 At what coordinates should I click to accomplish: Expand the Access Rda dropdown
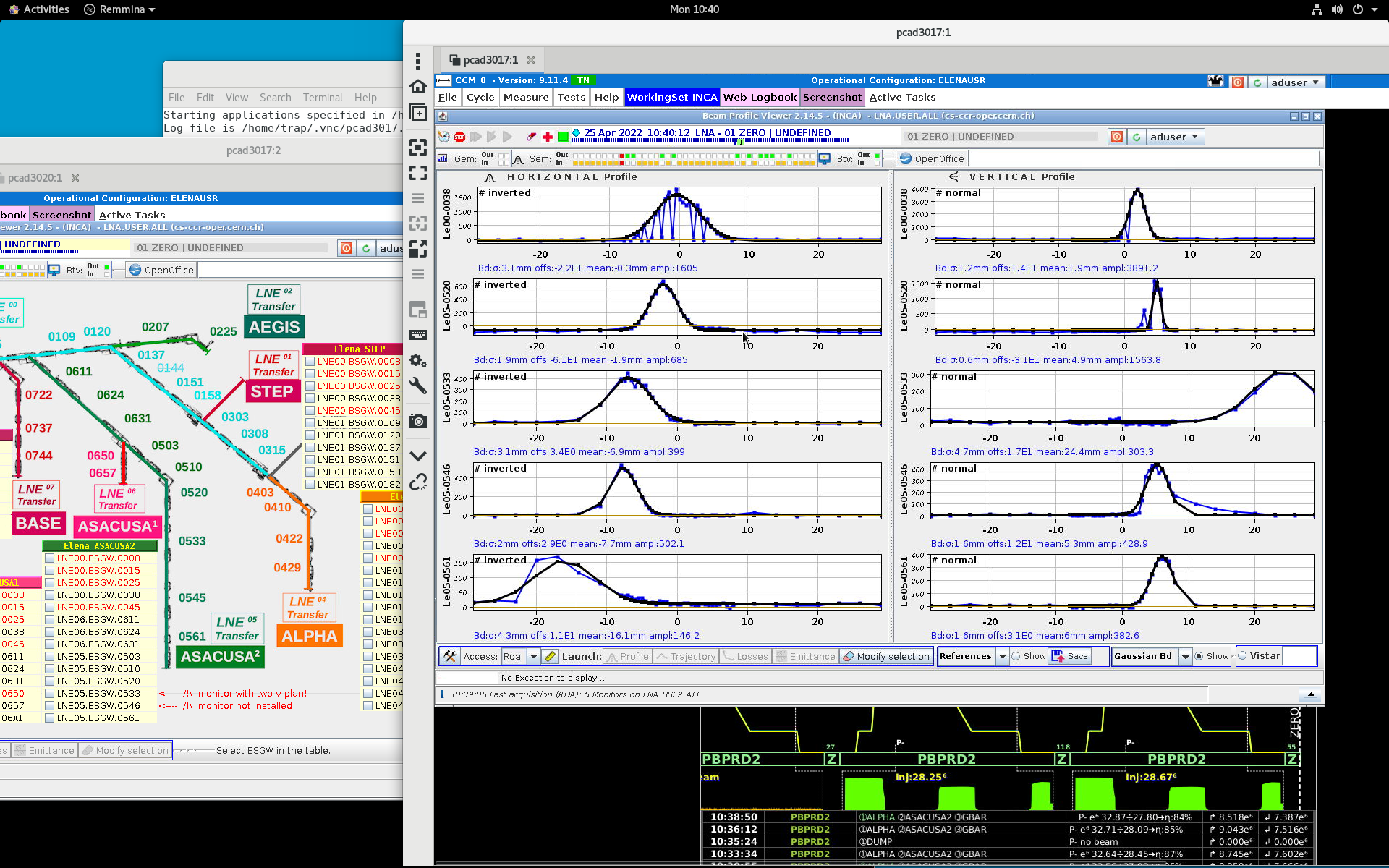click(x=534, y=656)
